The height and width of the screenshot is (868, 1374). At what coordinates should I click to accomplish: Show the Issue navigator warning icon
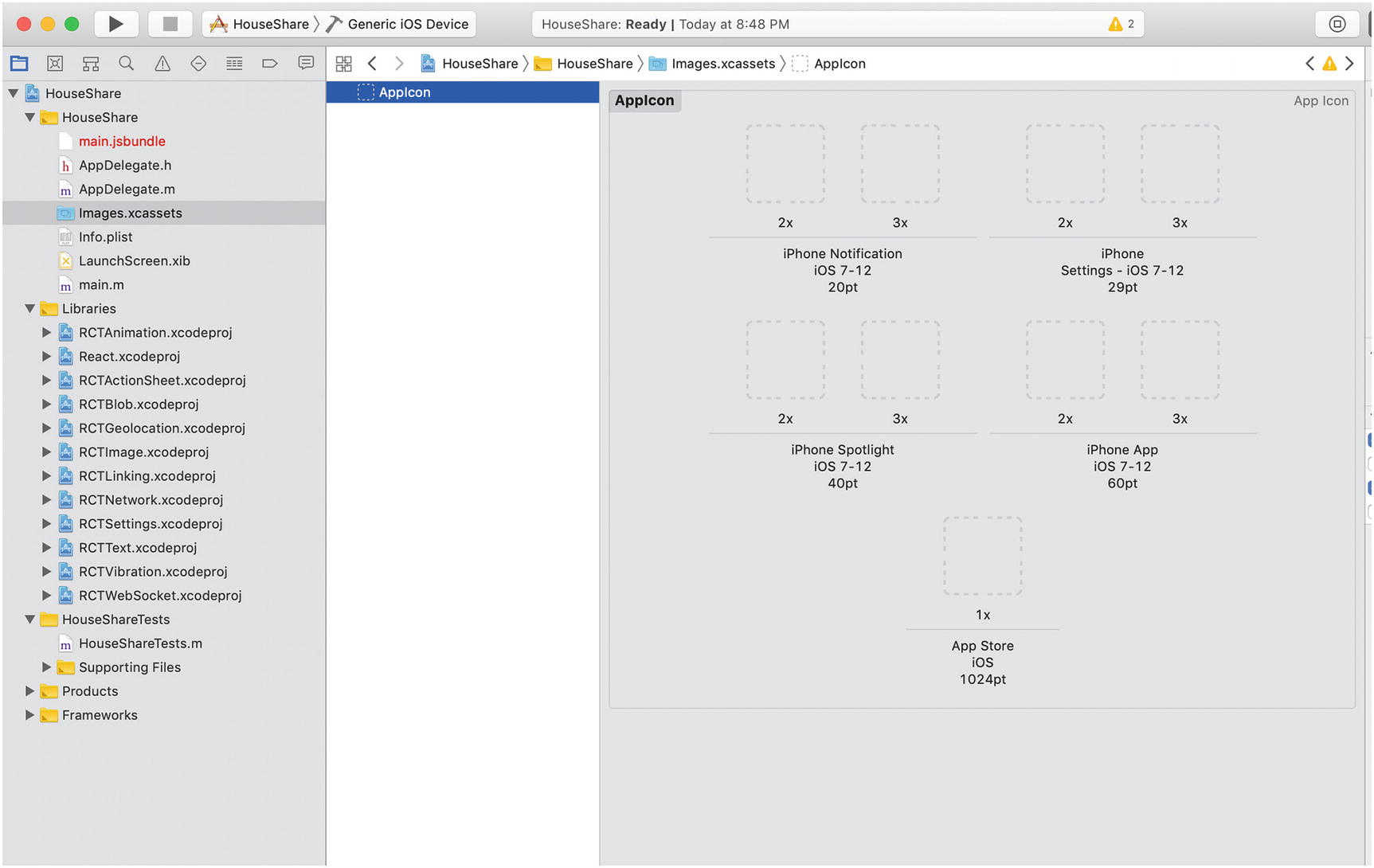[x=162, y=64]
